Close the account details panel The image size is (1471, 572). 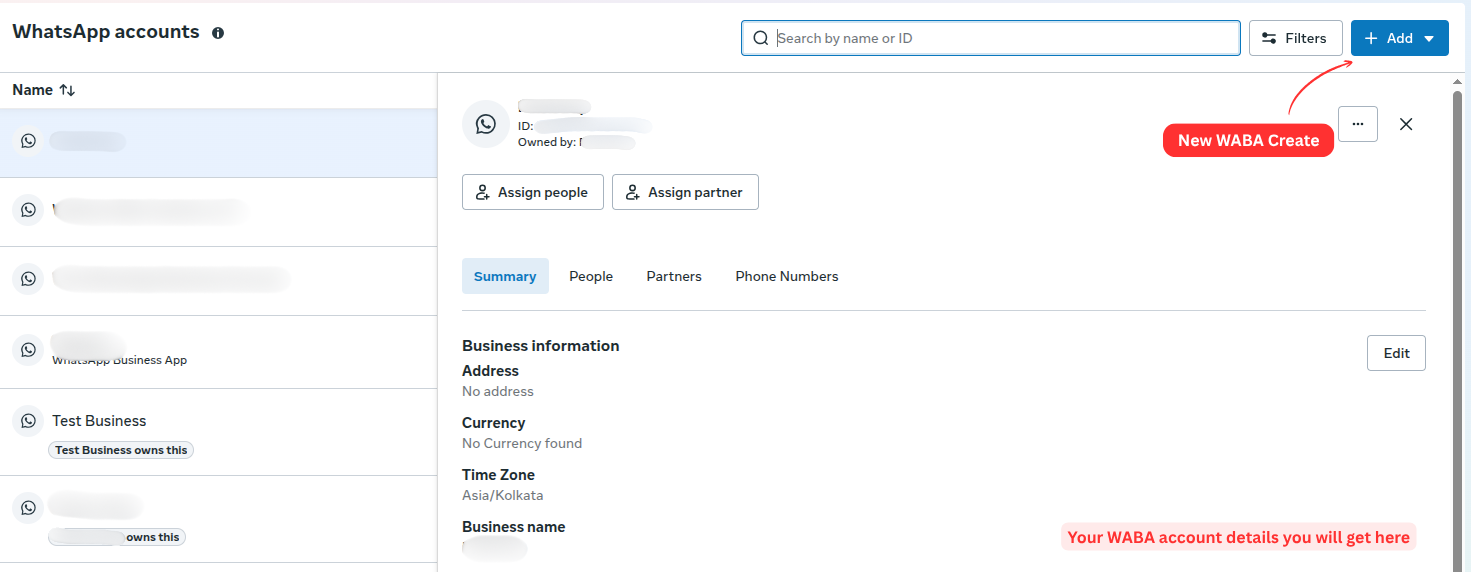tap(1406, 124)
